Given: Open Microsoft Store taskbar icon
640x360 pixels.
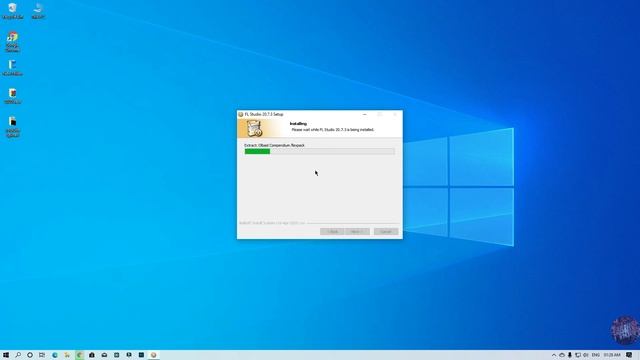Looking at the screenshot, I should click(92, 355).
